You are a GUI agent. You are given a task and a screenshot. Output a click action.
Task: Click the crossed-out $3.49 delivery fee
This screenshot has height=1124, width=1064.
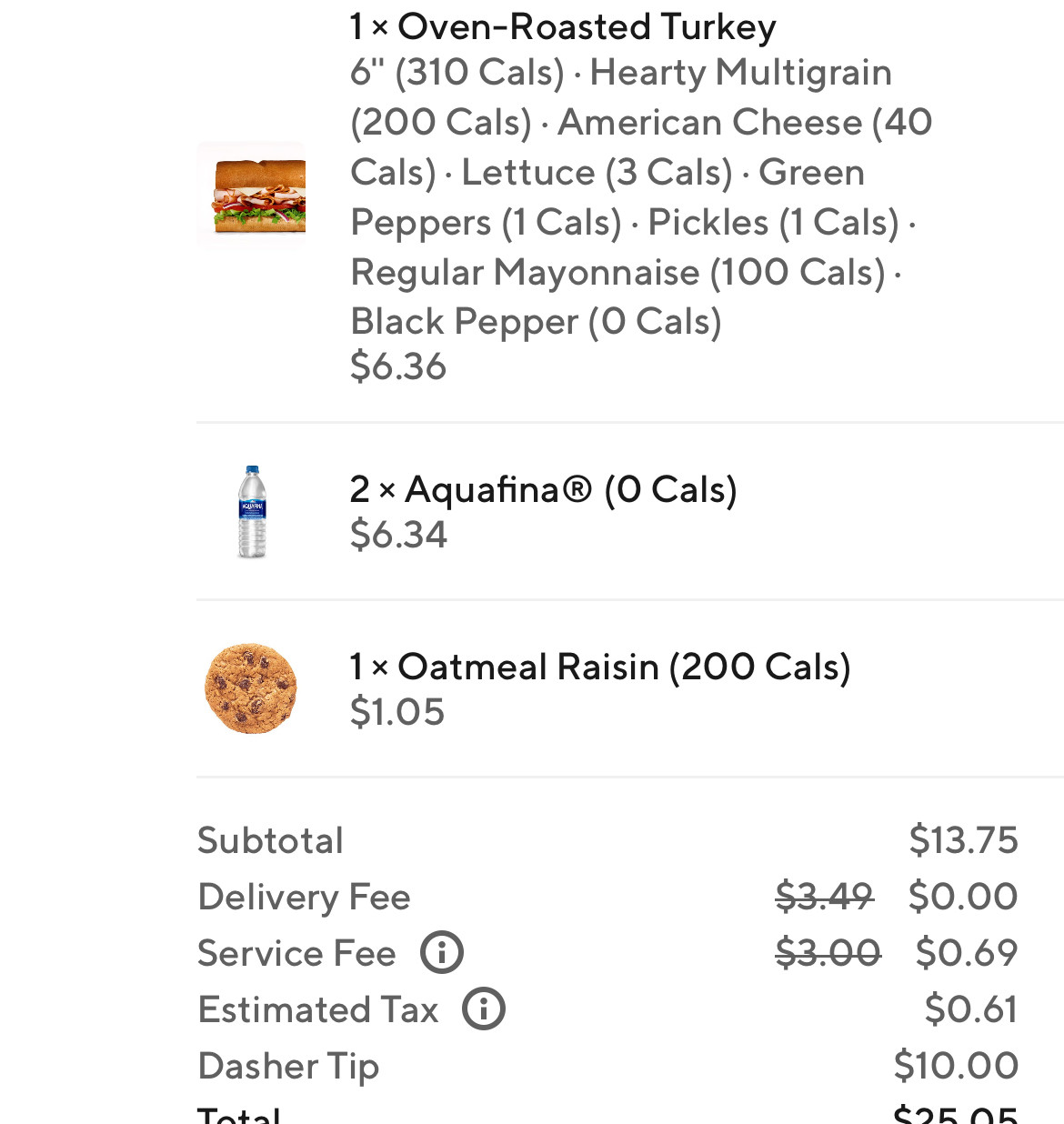825,897
